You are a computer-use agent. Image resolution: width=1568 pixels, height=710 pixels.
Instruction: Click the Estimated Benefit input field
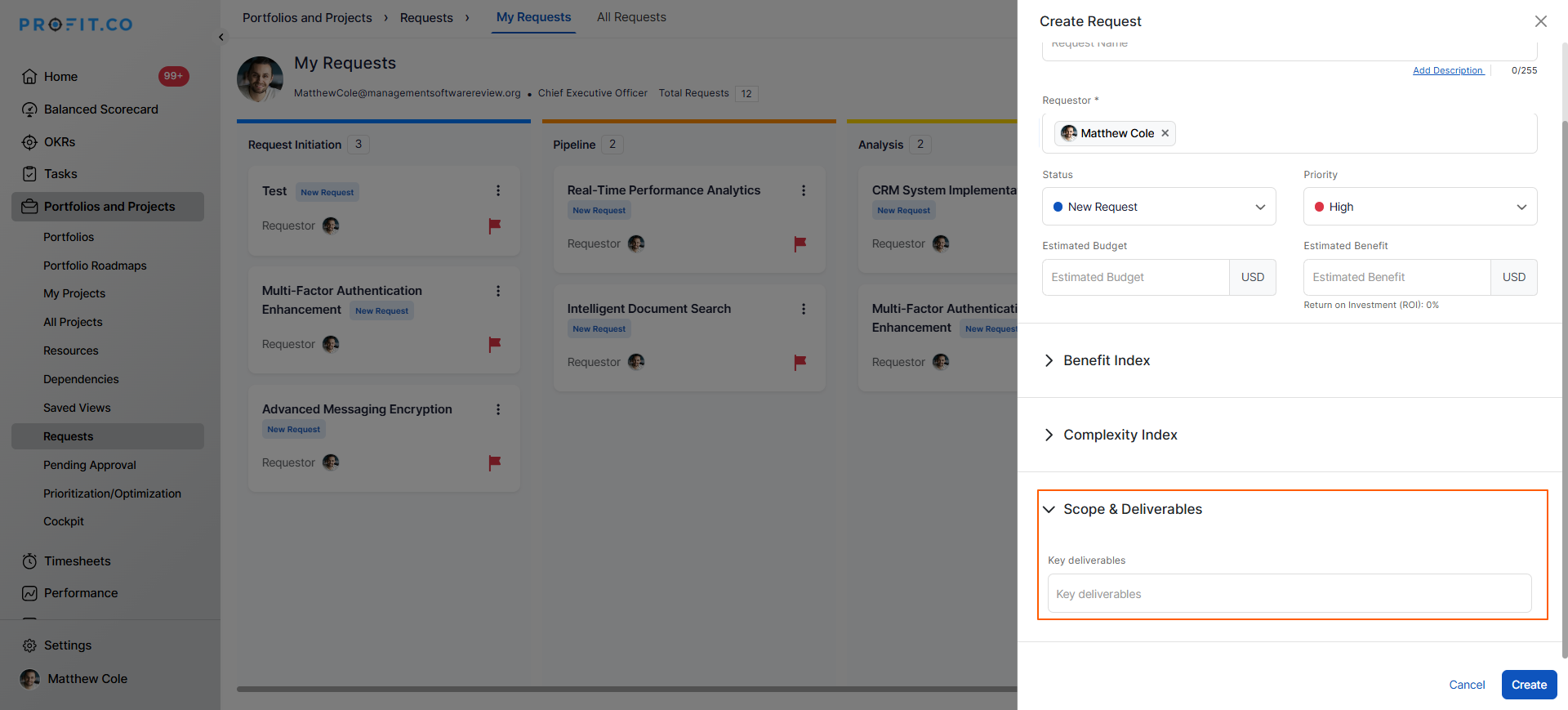tap(1397, 277)
